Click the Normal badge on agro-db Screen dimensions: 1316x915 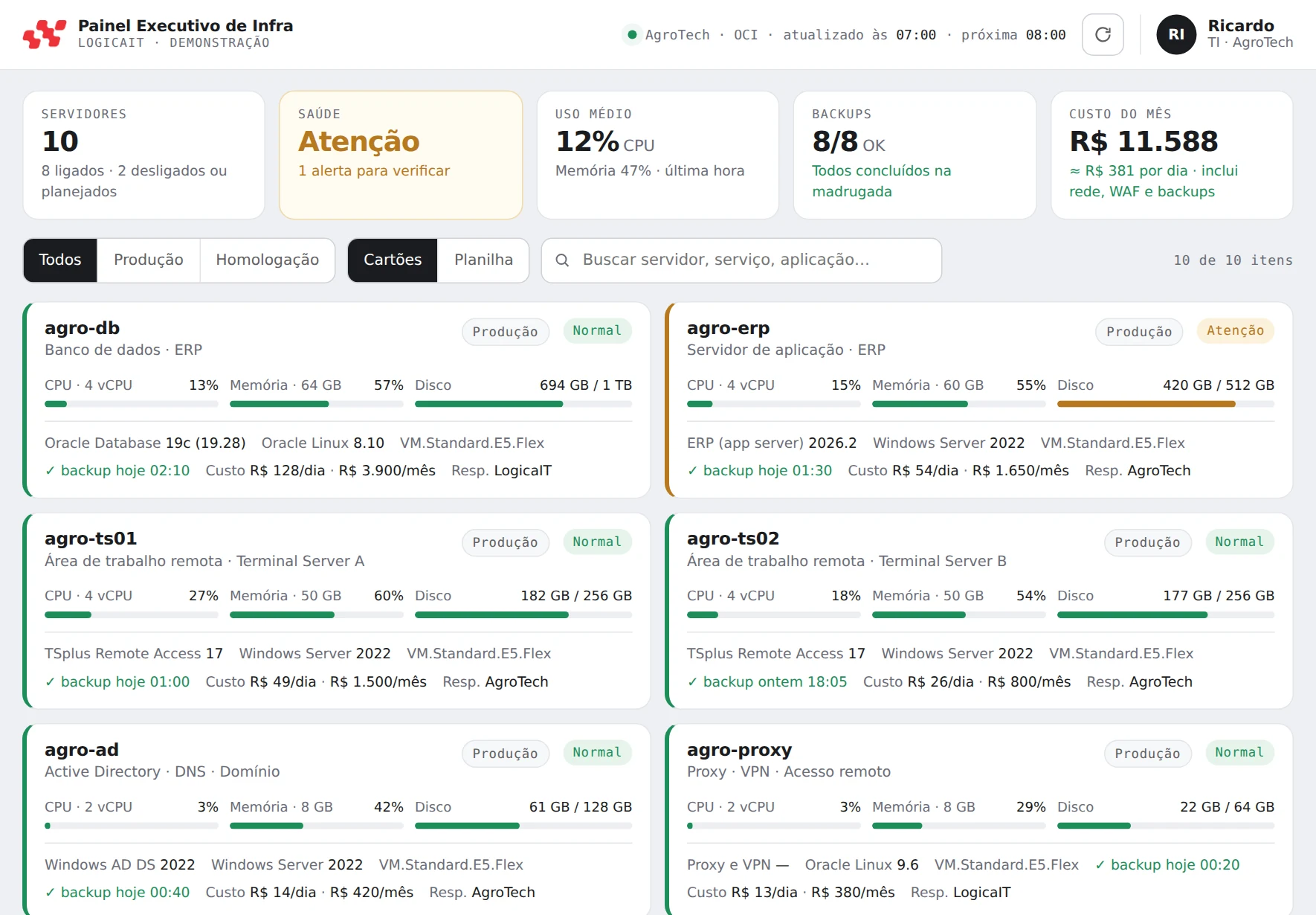[x=597, y=330]
